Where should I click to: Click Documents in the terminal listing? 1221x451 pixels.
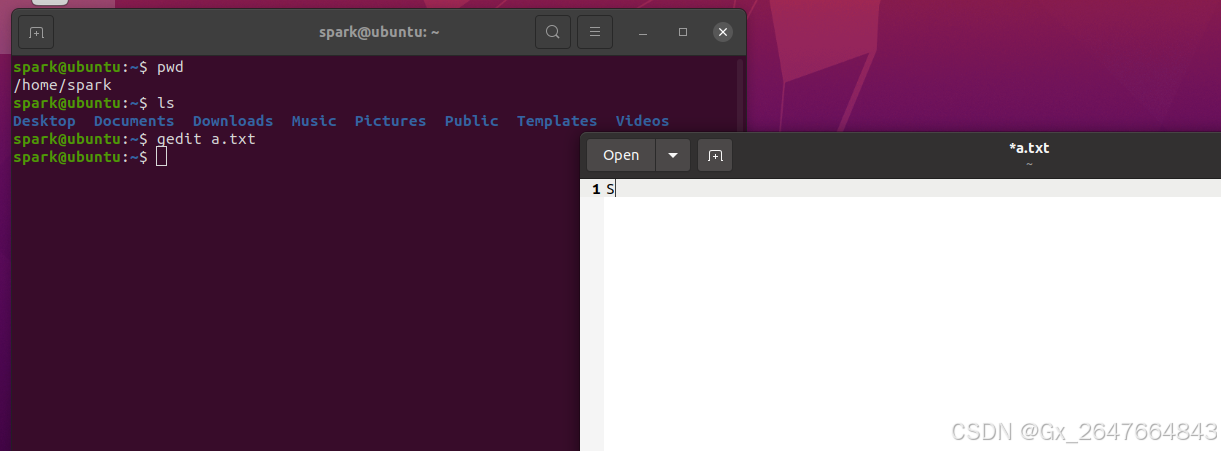[134, 121]
